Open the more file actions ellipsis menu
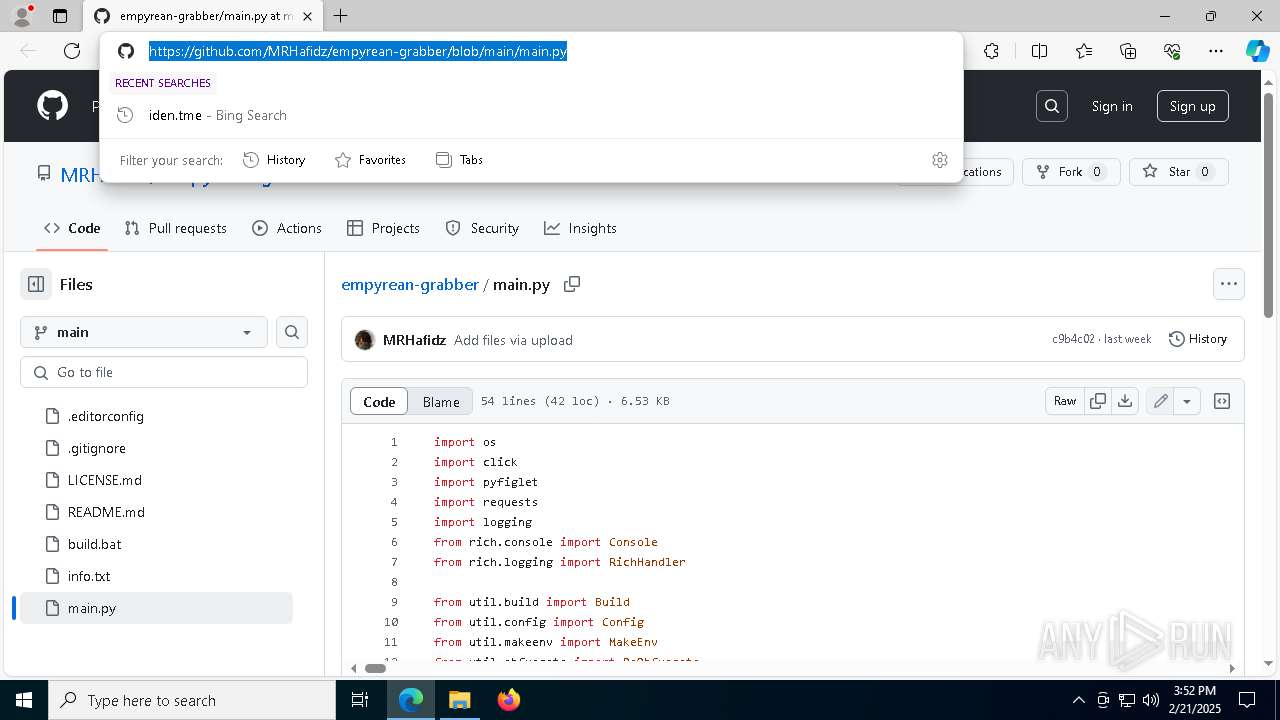This screenshot has width=1280, height=720. click(1229, 284)
